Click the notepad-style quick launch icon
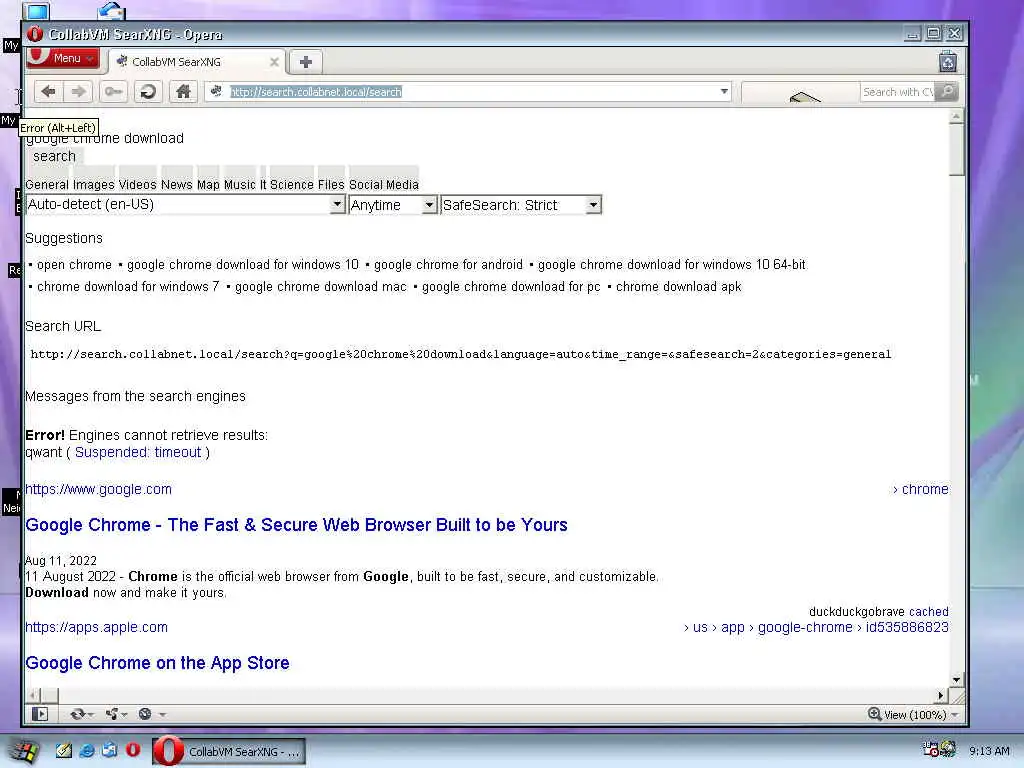This screenshot has width=1024, height=768. coord(63,751)
